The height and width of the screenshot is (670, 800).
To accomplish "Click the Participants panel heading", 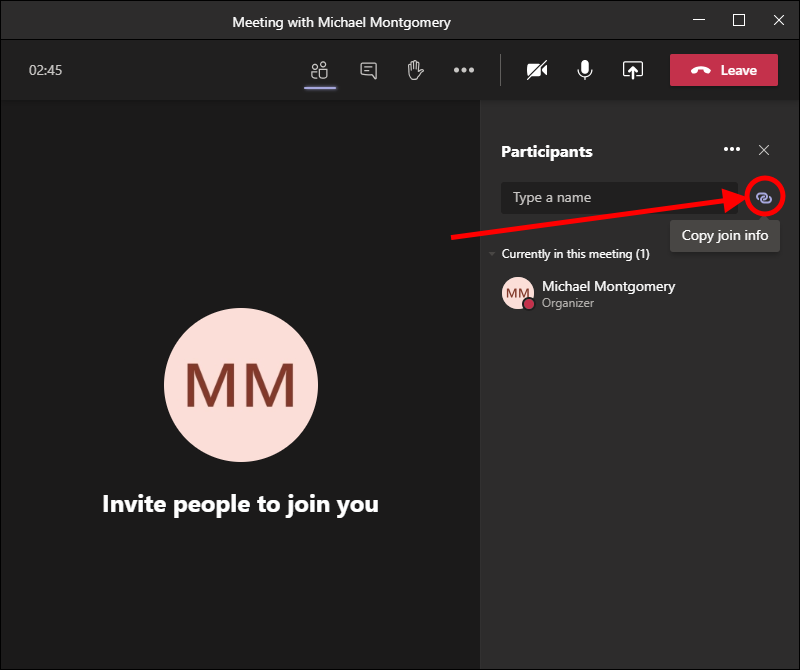I will pyautogui.click(x=546, y=152).
